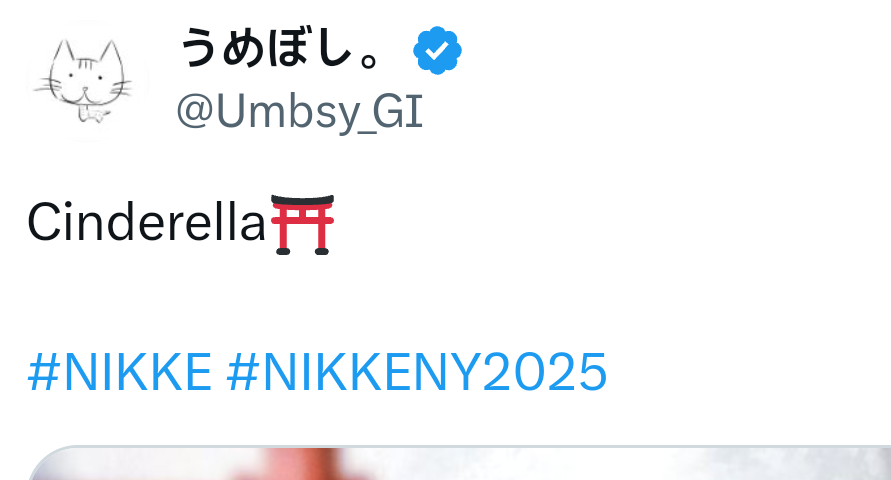The height and width of the screenshot is (480, 891).
Task: Click the red torii gate emoji
Action: 302,224
